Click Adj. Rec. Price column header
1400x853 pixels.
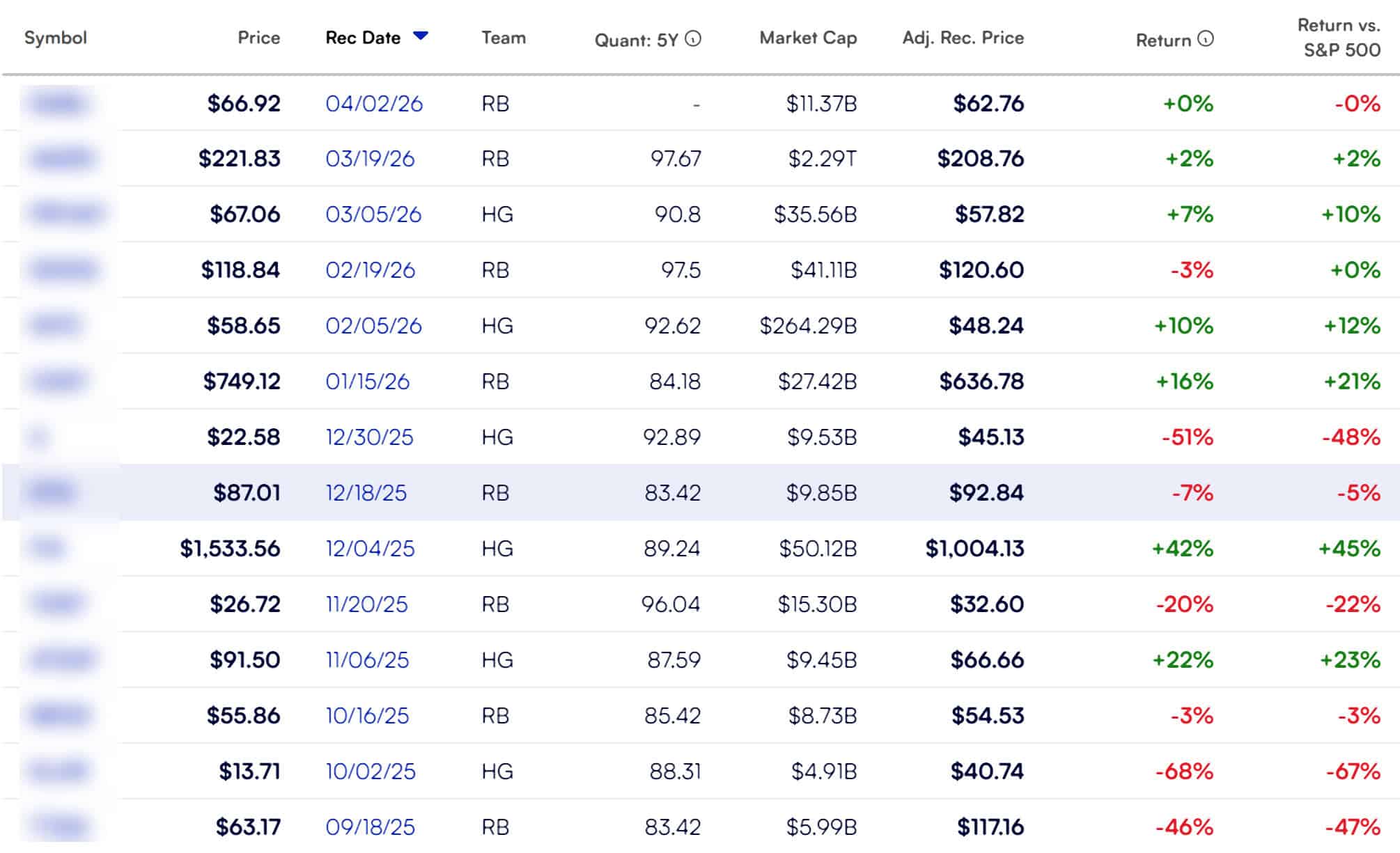[963, 38]
